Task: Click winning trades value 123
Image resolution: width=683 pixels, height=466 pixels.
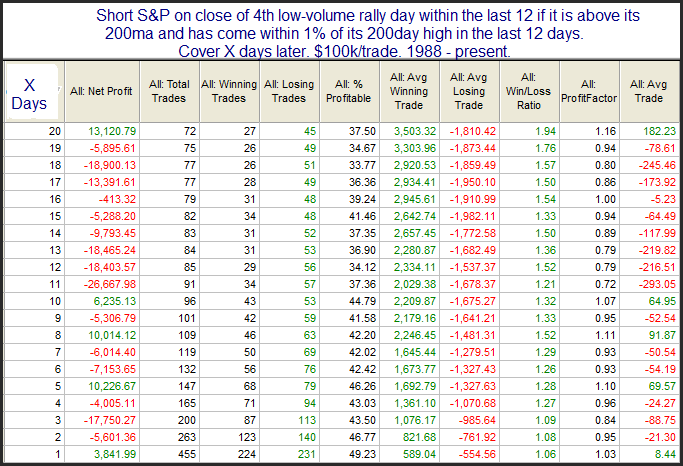Action: pos(247,437)
